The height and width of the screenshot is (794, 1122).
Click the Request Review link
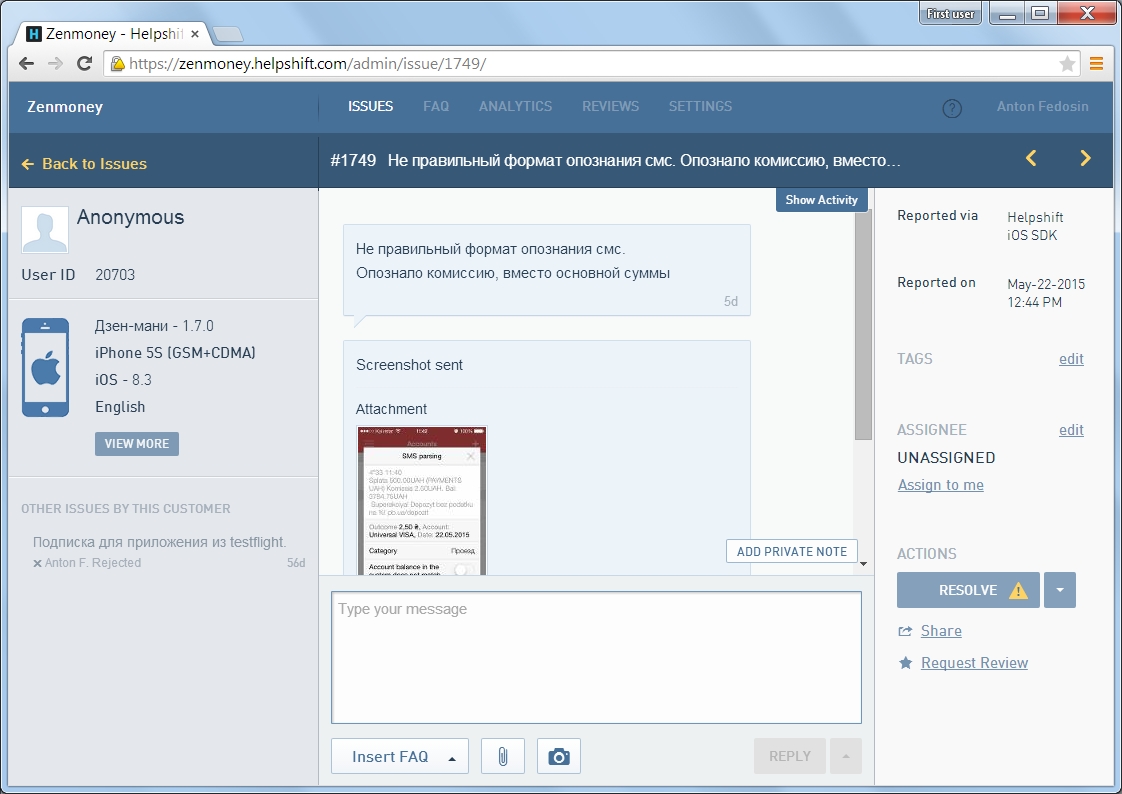(x=974, y=663)
